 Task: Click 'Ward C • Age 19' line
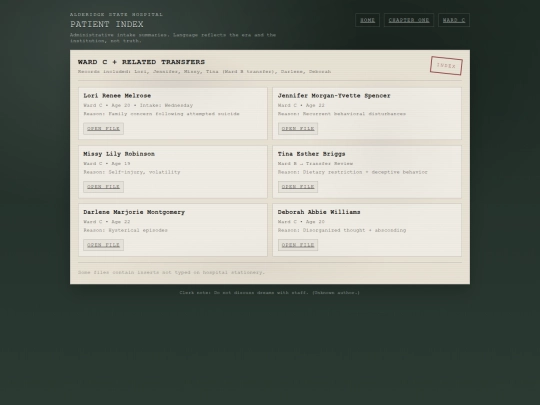pyautogui.click(x=107, y=164)
